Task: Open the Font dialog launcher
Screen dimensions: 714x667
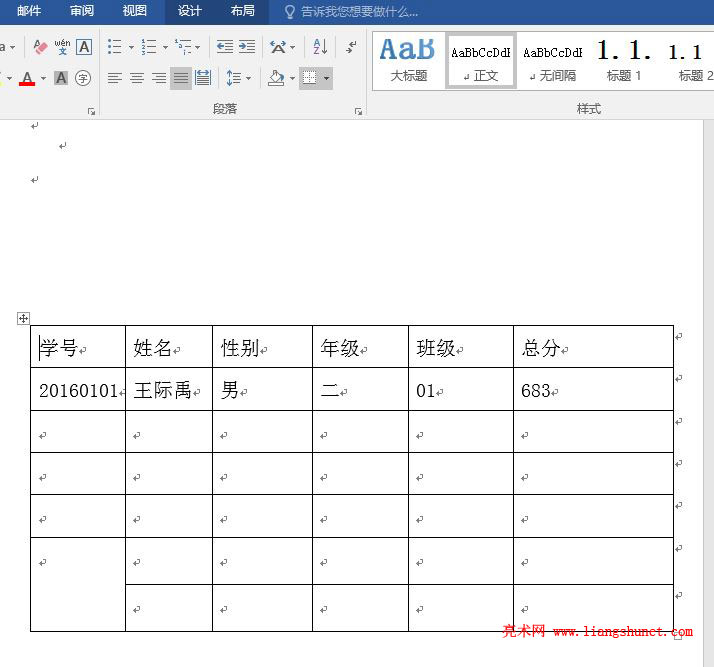Action: coord(92,112)
